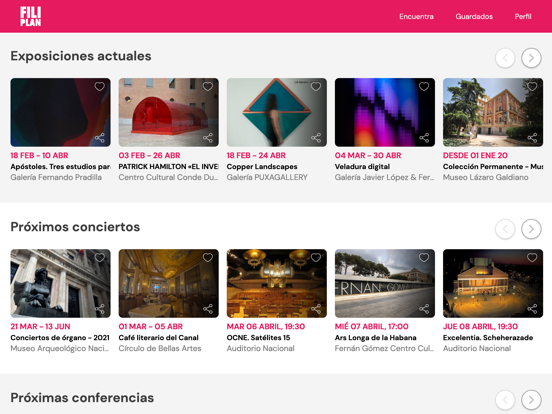The width and height of the screenshot is (552, 414).
Task: Share Excelentia. Scheherazade concert
Action: point(532,309)
